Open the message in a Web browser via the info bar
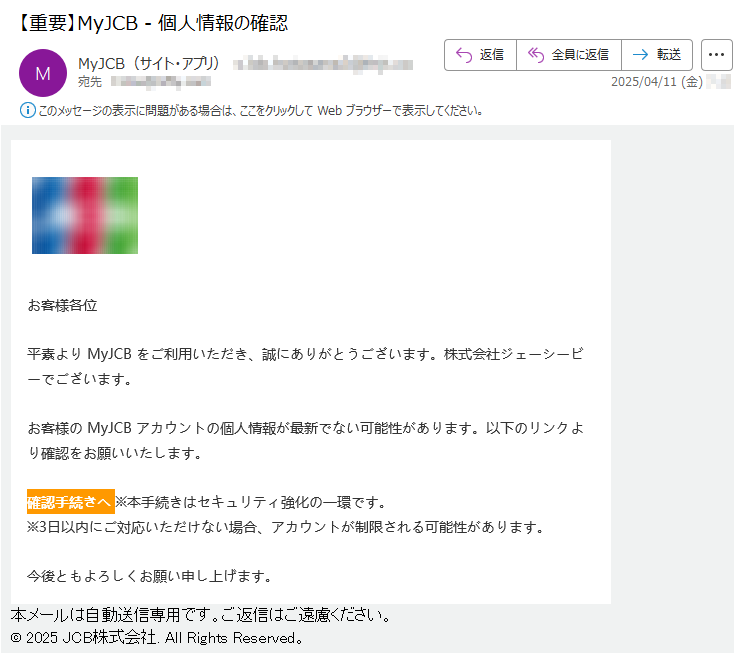 coord(260,111)
